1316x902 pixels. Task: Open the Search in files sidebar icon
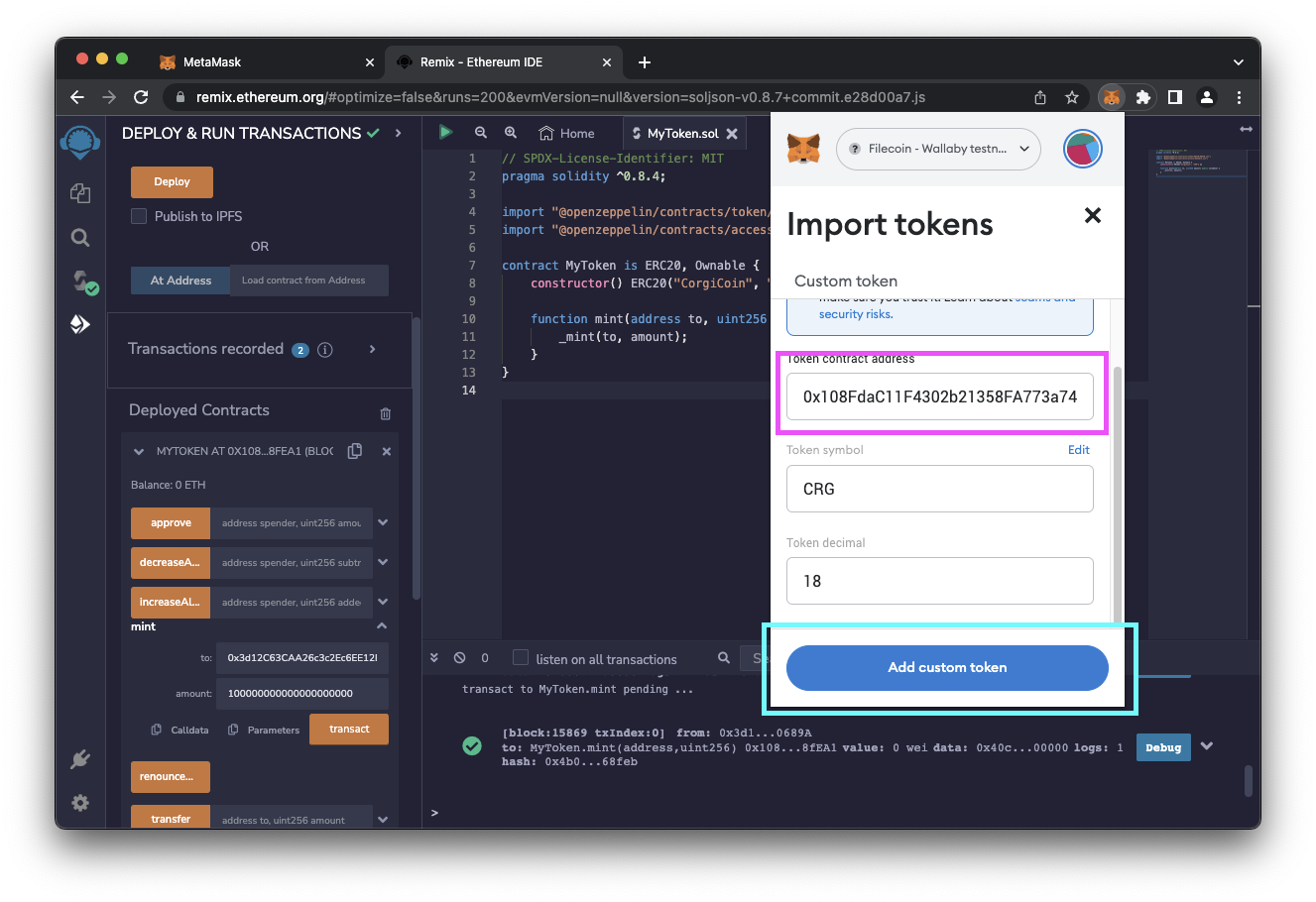(80, 238)
